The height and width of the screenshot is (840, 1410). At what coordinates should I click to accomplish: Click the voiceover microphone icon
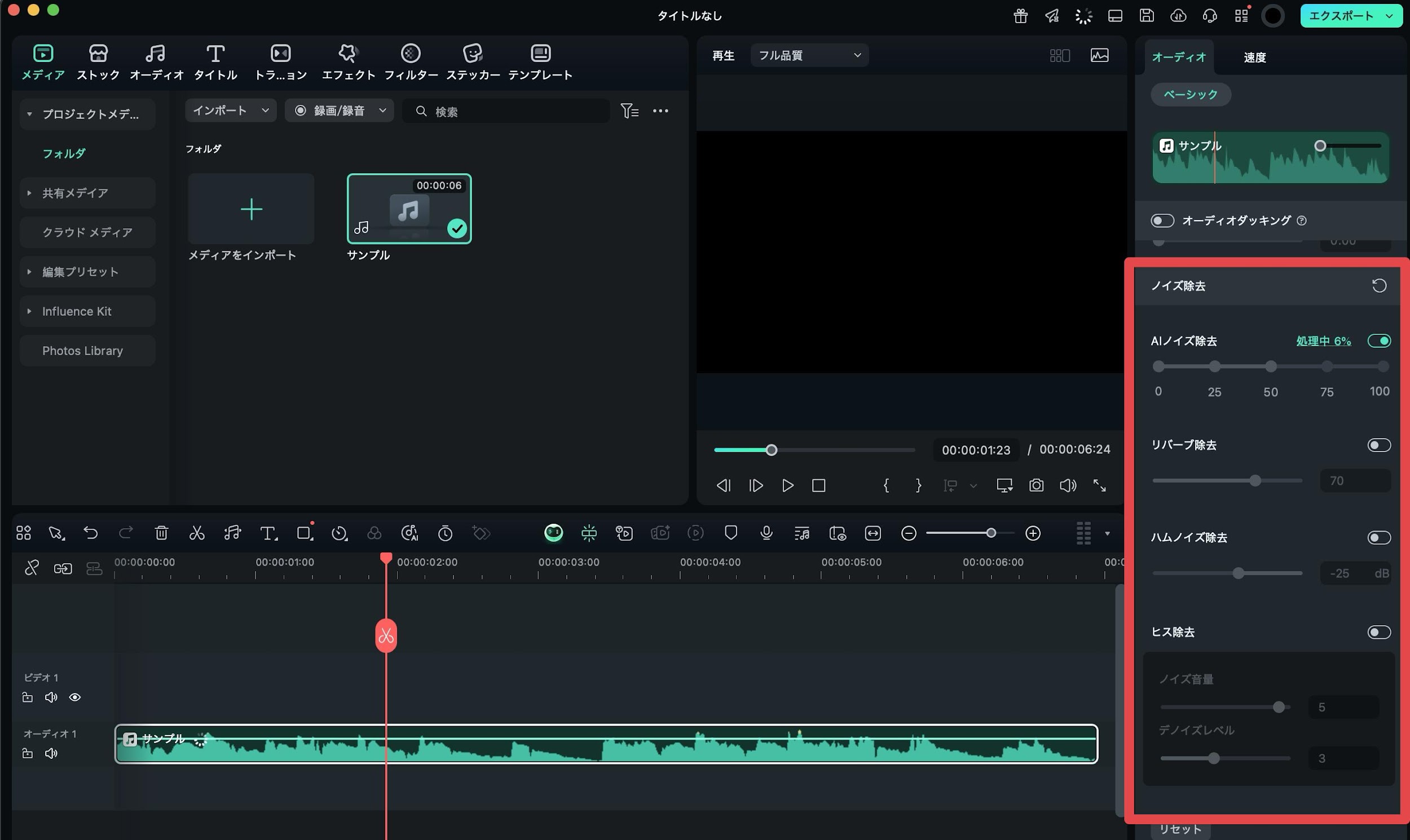(766, 533)
